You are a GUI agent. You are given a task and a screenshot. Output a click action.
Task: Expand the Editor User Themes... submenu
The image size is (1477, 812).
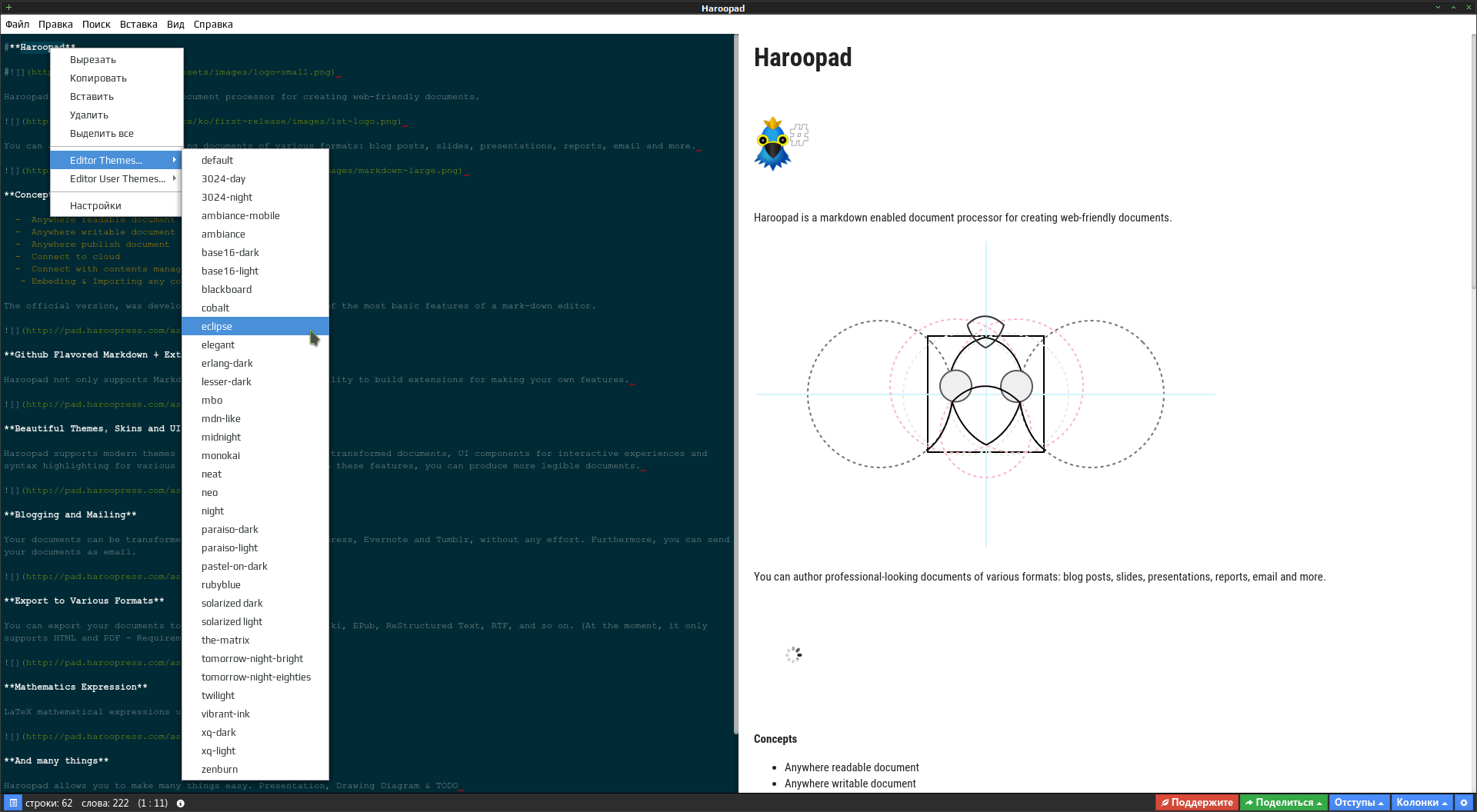tap(116, 178)
